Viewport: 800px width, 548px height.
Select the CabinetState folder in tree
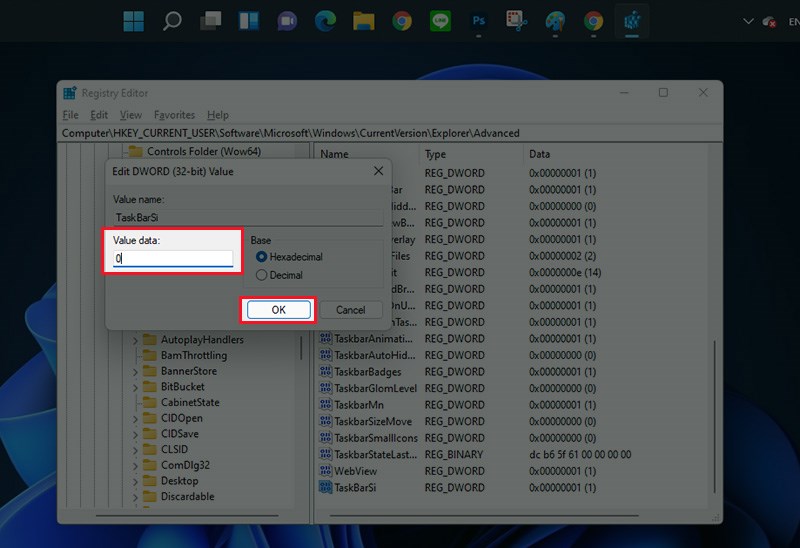pyautogui.click(x=189, y=402)
